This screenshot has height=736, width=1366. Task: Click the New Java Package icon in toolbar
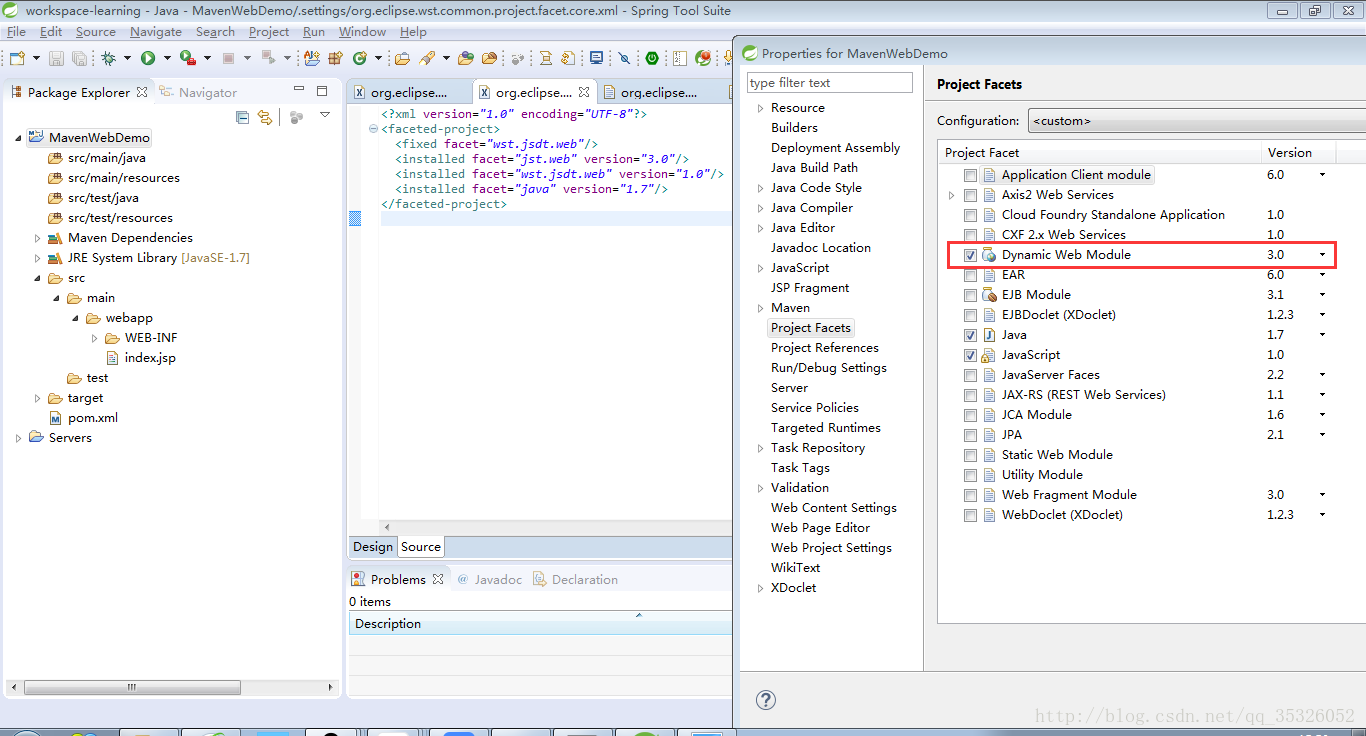click(x=337, y=58)
